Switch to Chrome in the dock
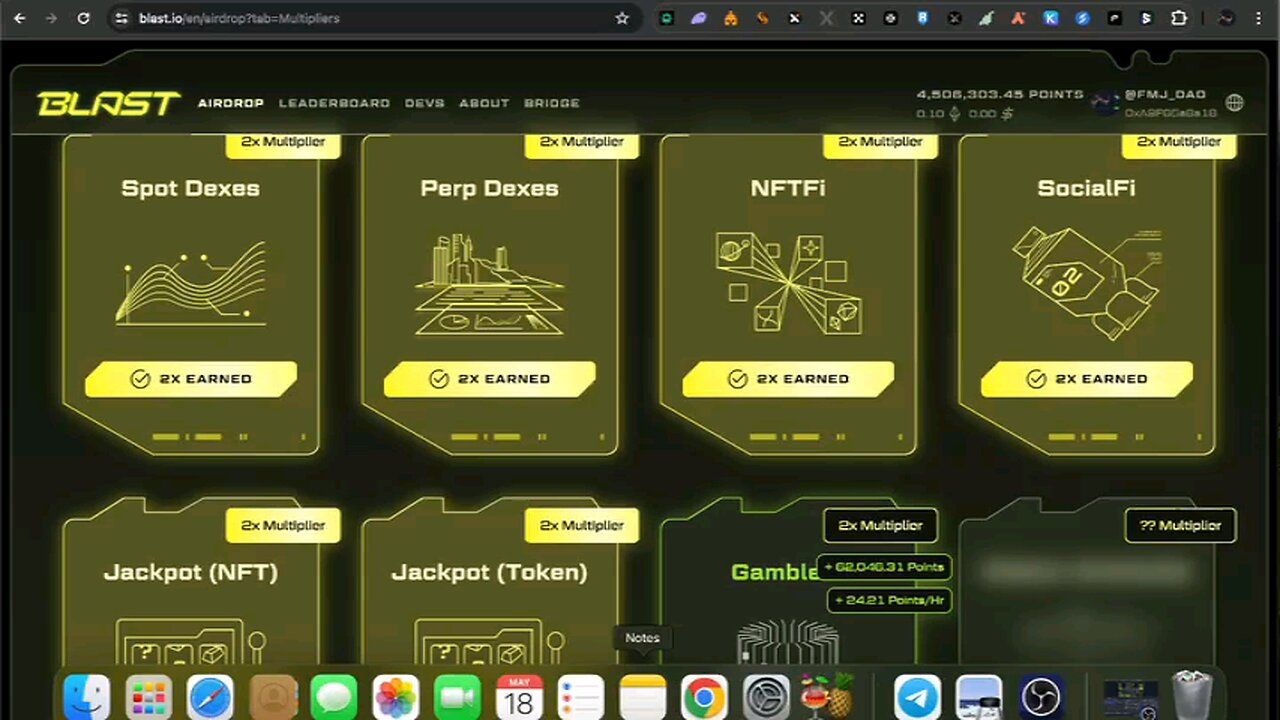Screen dimensions: 1280x720 click(704, 697)
